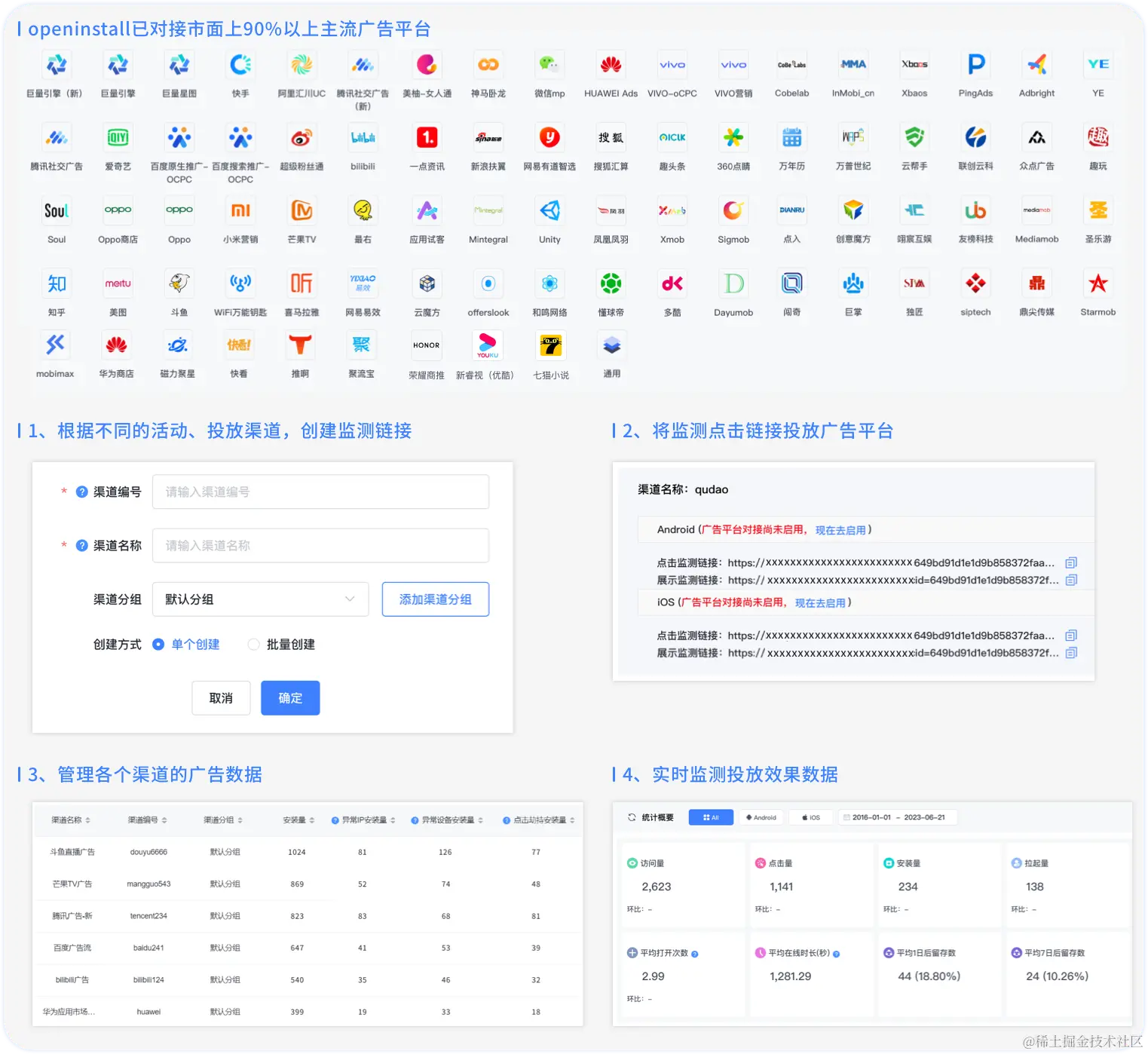
Task: Click 现在去启用 link for Android
Action: click(840, 530)
